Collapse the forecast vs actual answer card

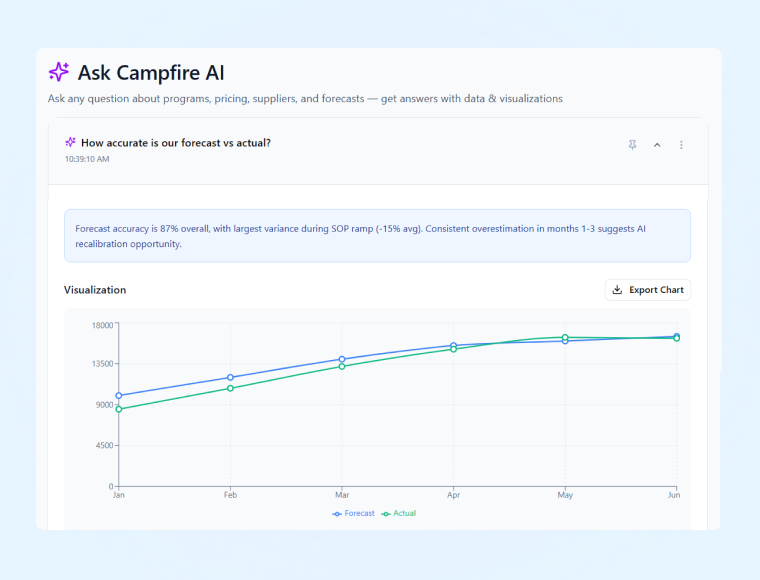(x=657, y=145)
